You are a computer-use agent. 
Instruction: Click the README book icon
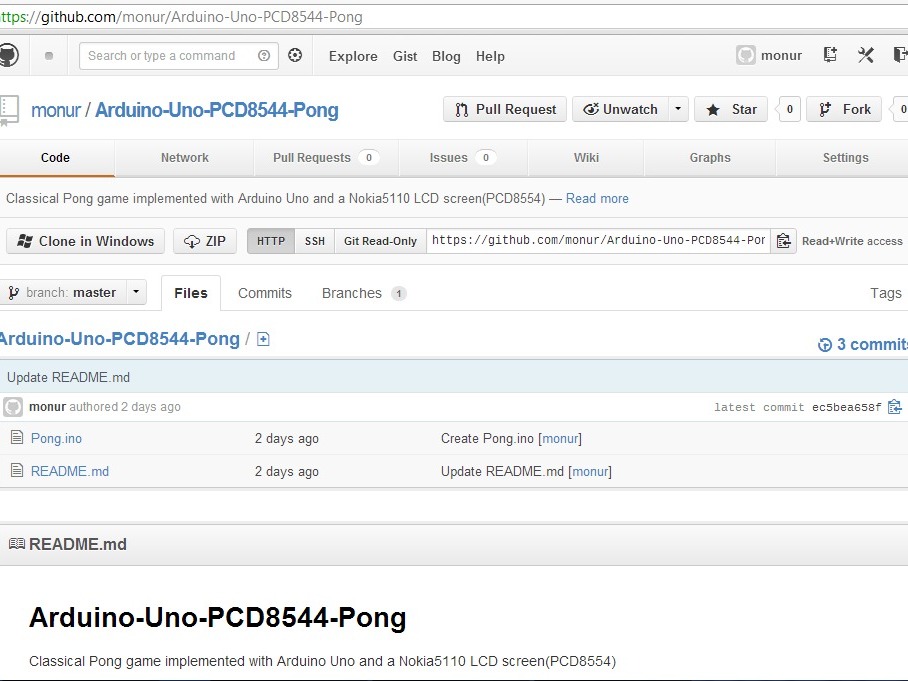click(x=17, y=544)
